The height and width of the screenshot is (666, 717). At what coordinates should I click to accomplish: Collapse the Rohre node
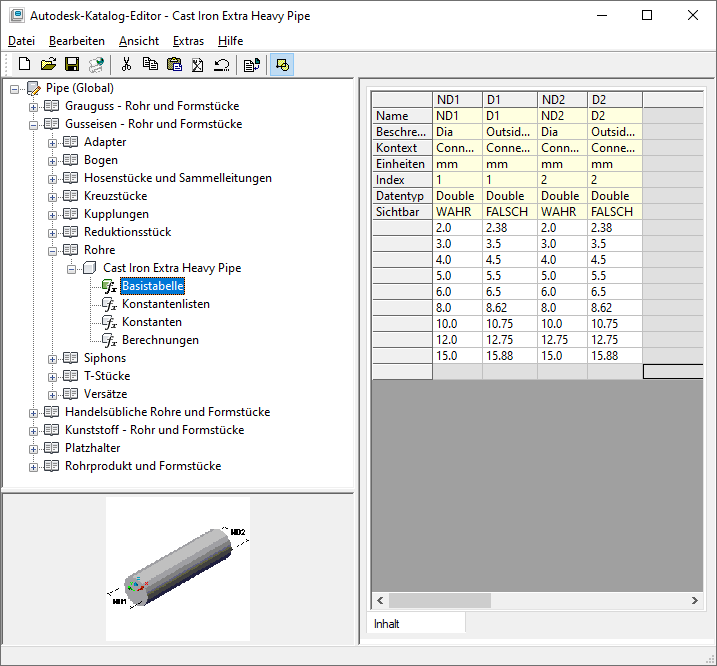pyautogui.click(x=53, y=251)
